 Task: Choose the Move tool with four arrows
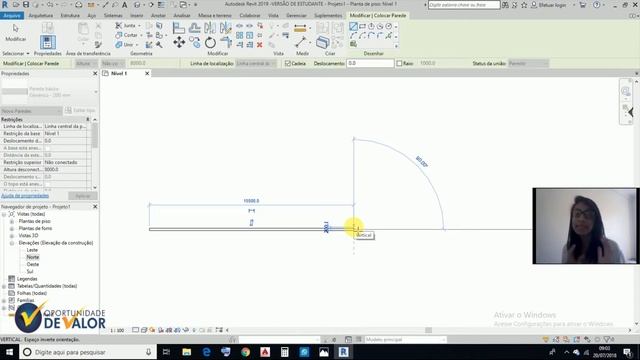point(179,42)
